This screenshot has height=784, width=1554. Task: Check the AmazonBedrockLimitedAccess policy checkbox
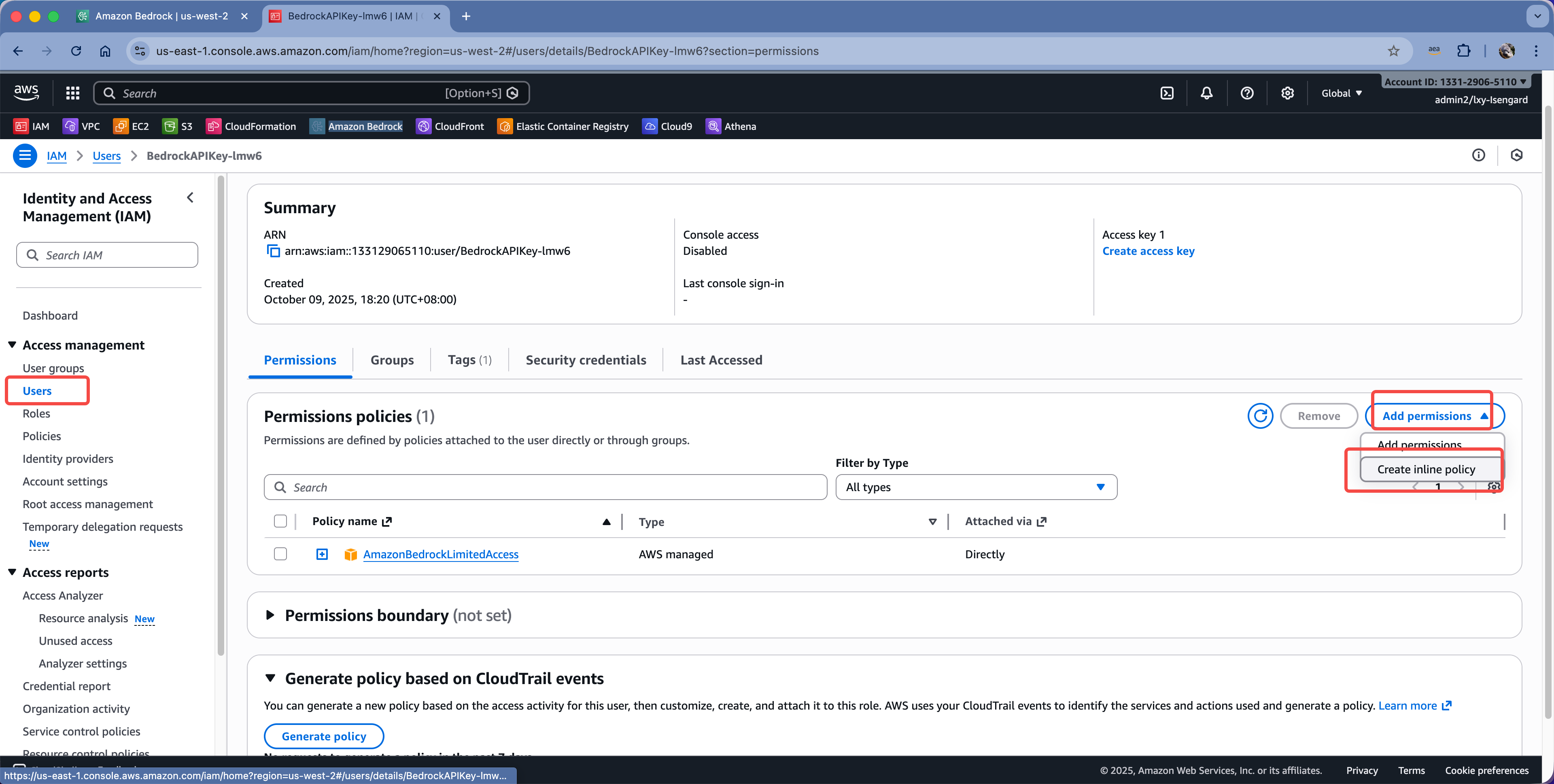(280, 554)
